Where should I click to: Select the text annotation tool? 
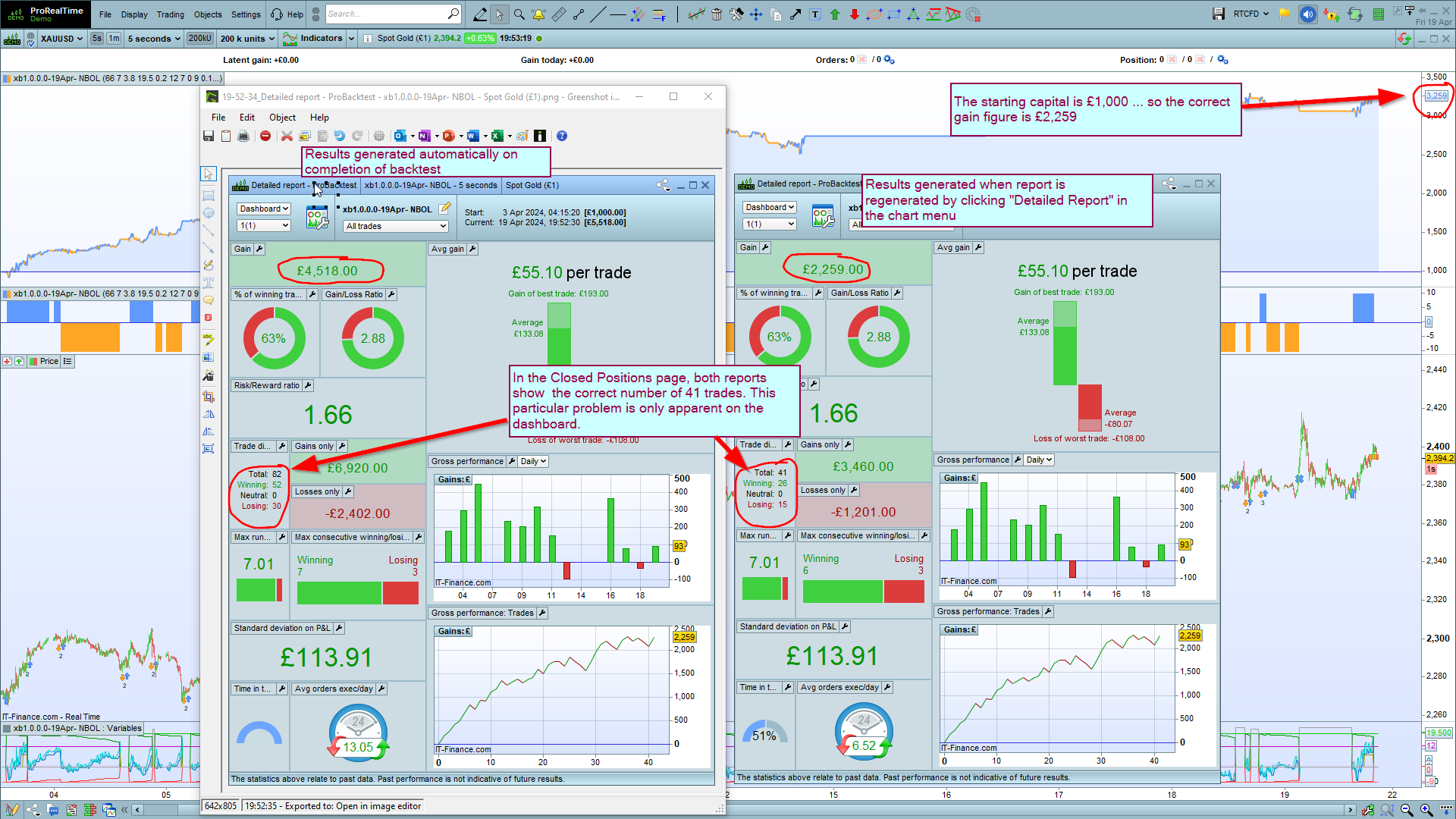(x=815, y=14)
